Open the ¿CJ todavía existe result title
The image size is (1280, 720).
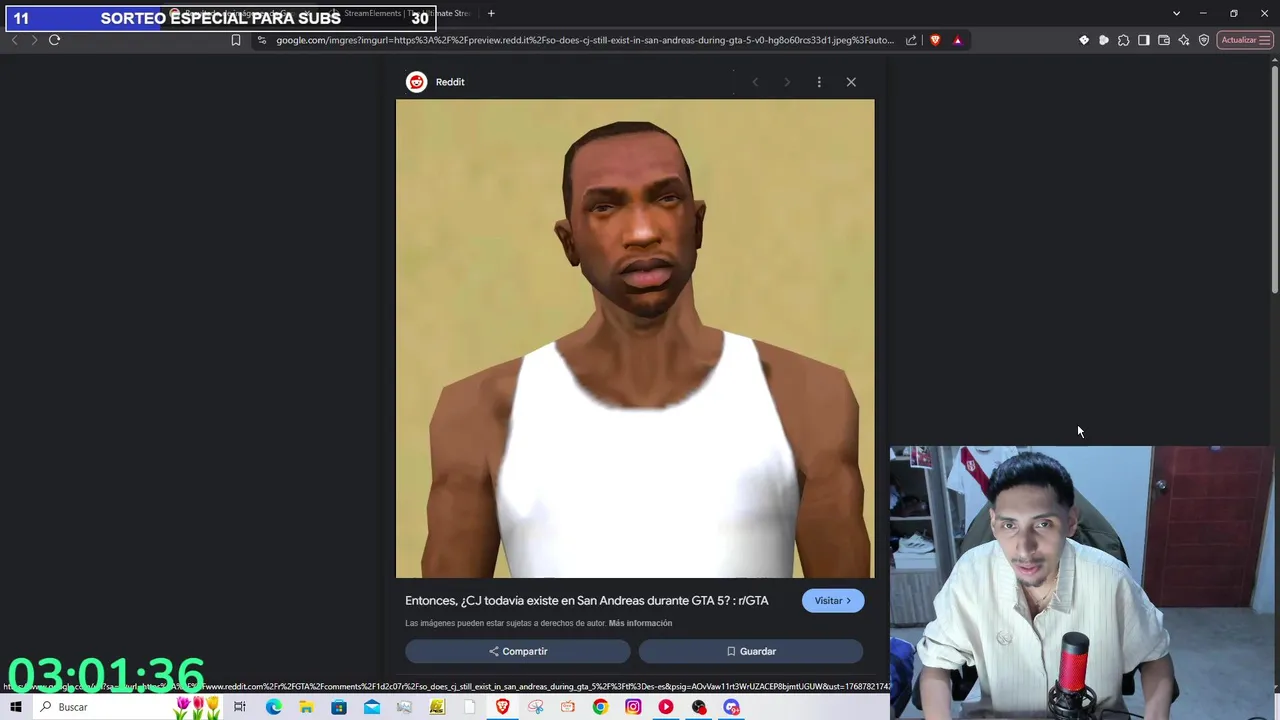pyautogui.click(x=587, y=601)
